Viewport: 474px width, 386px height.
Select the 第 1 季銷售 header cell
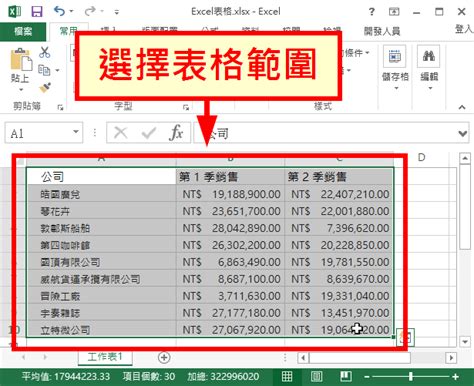230,176
